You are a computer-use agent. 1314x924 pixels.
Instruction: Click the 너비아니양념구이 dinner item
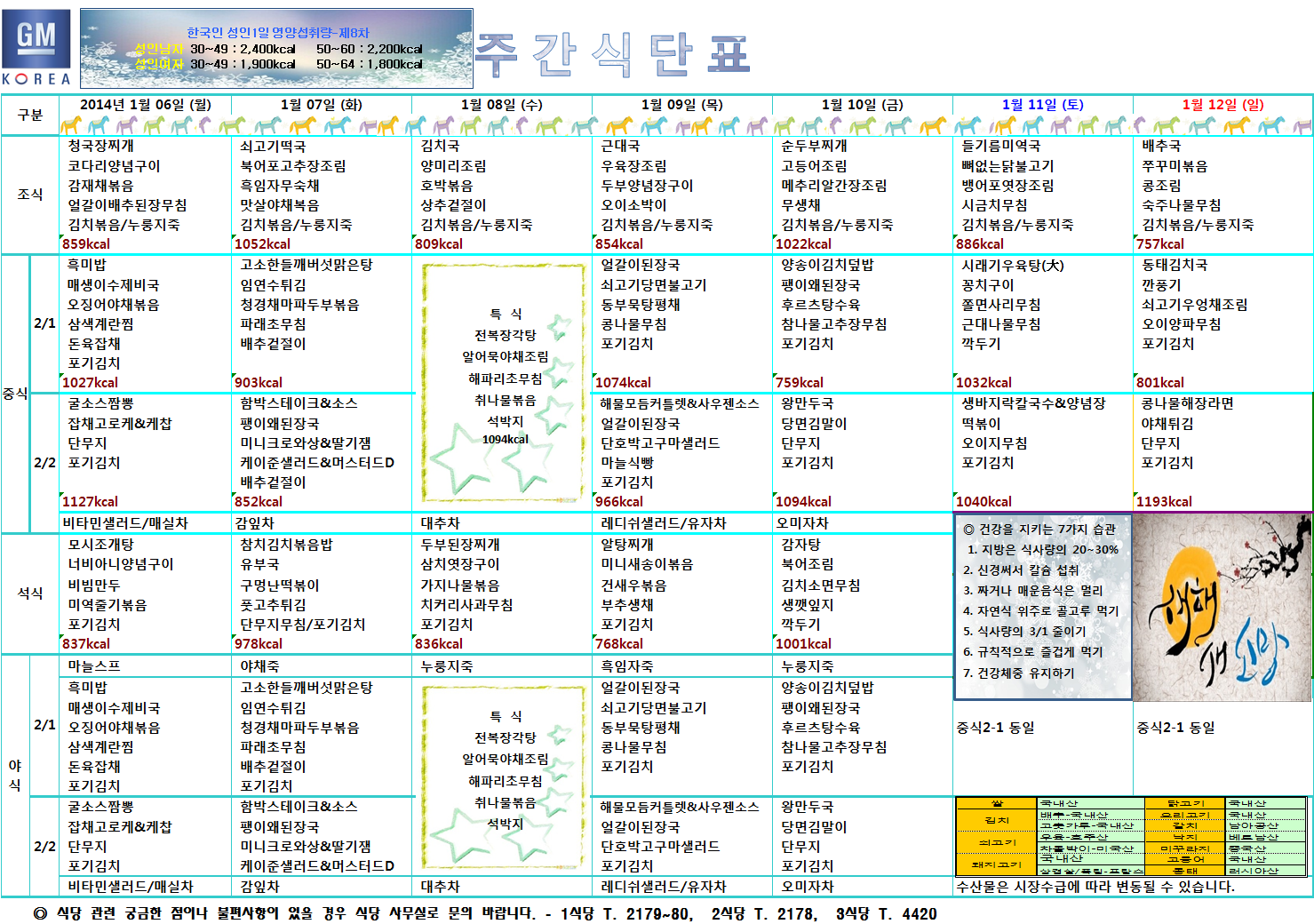[121, 564]
